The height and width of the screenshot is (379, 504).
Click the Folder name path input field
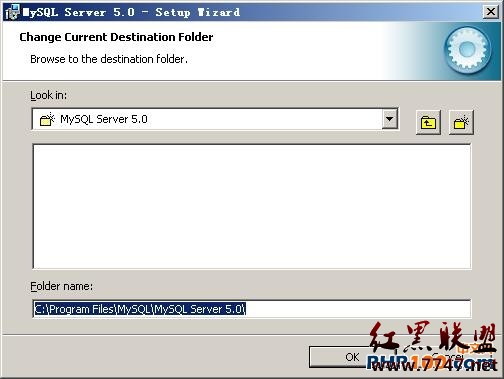[x=252, y=309]
